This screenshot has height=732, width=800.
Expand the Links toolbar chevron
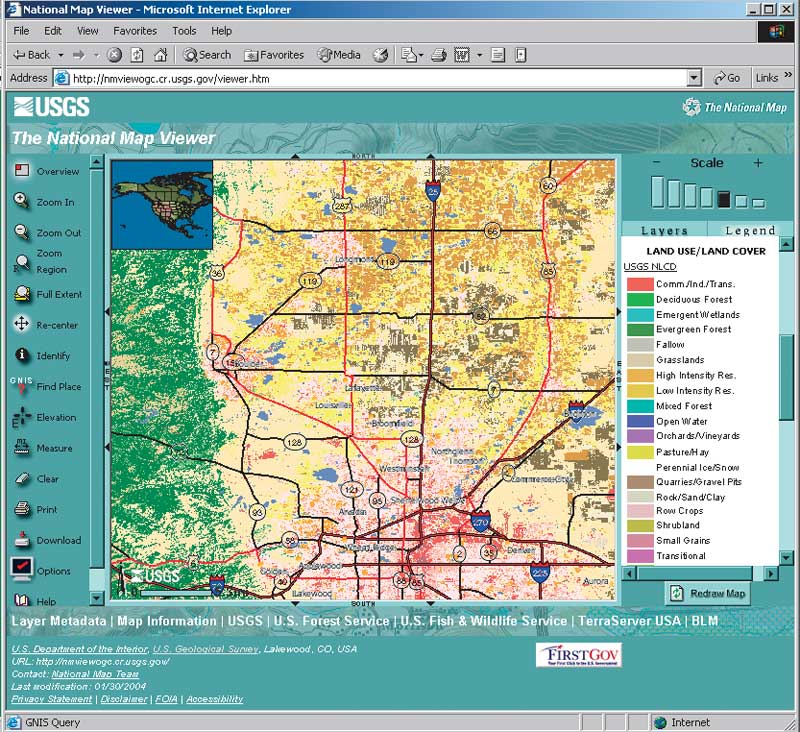pos(788,74)
